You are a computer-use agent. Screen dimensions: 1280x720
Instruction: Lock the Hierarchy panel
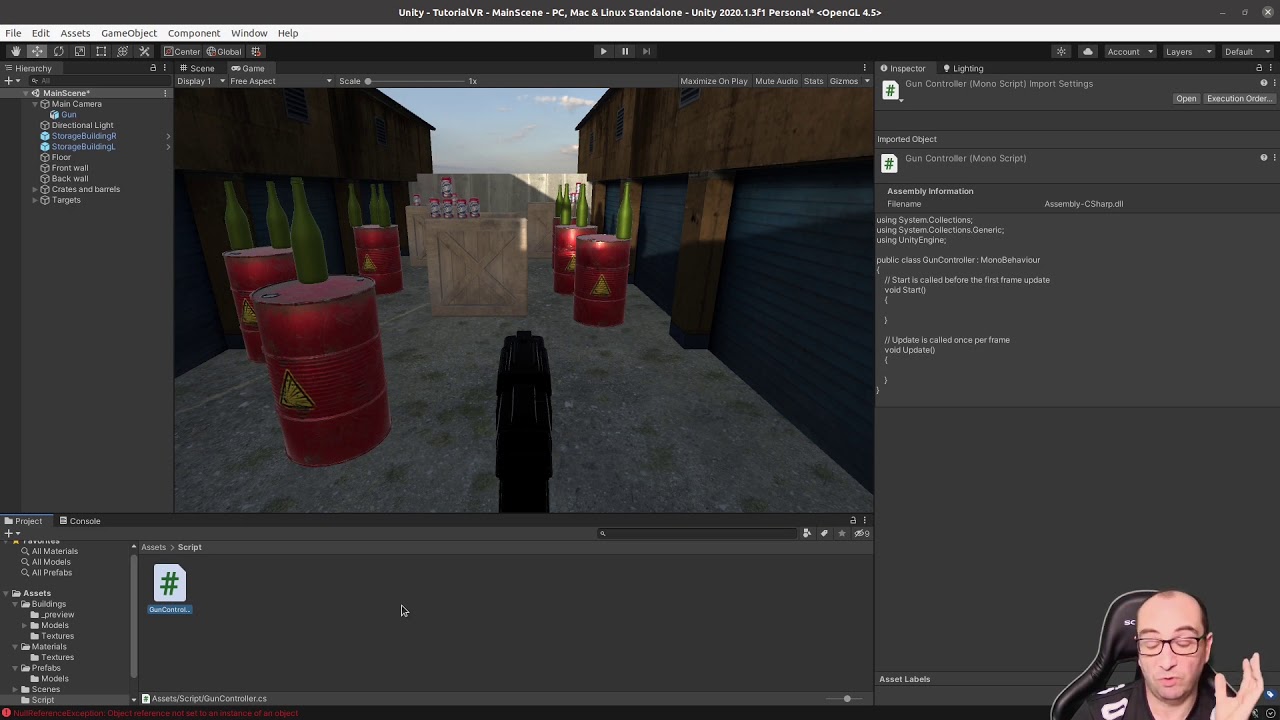[153, 68]
